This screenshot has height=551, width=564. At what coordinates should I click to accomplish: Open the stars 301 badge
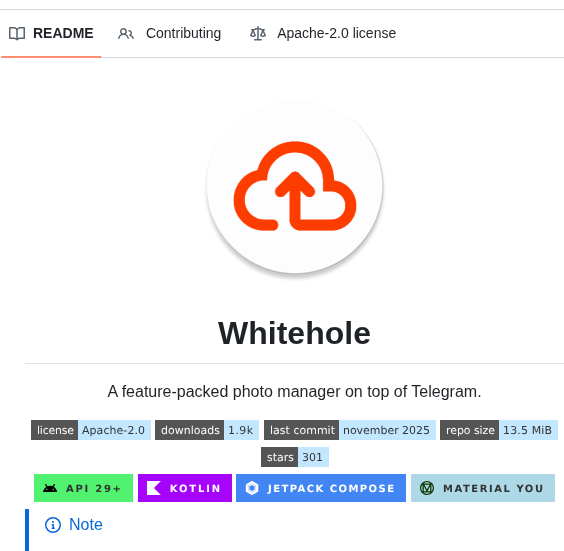coord(295,457)
